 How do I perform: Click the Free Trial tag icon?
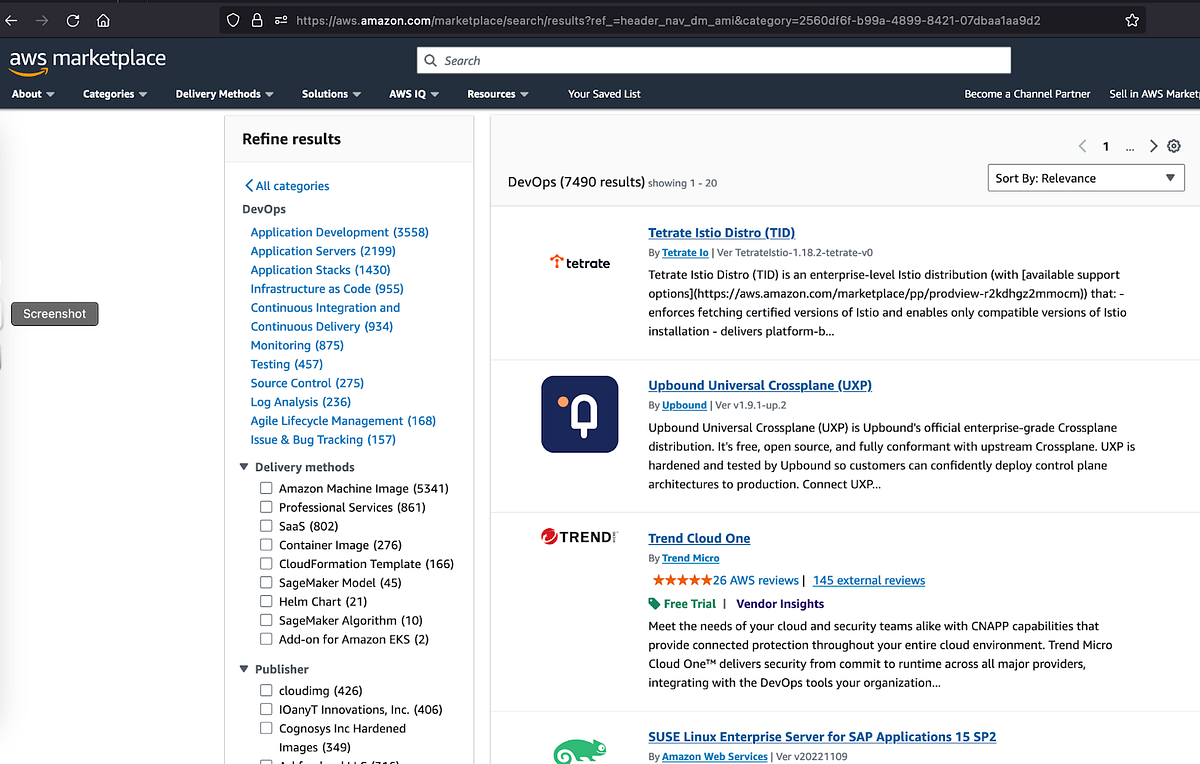click(655, 603)
